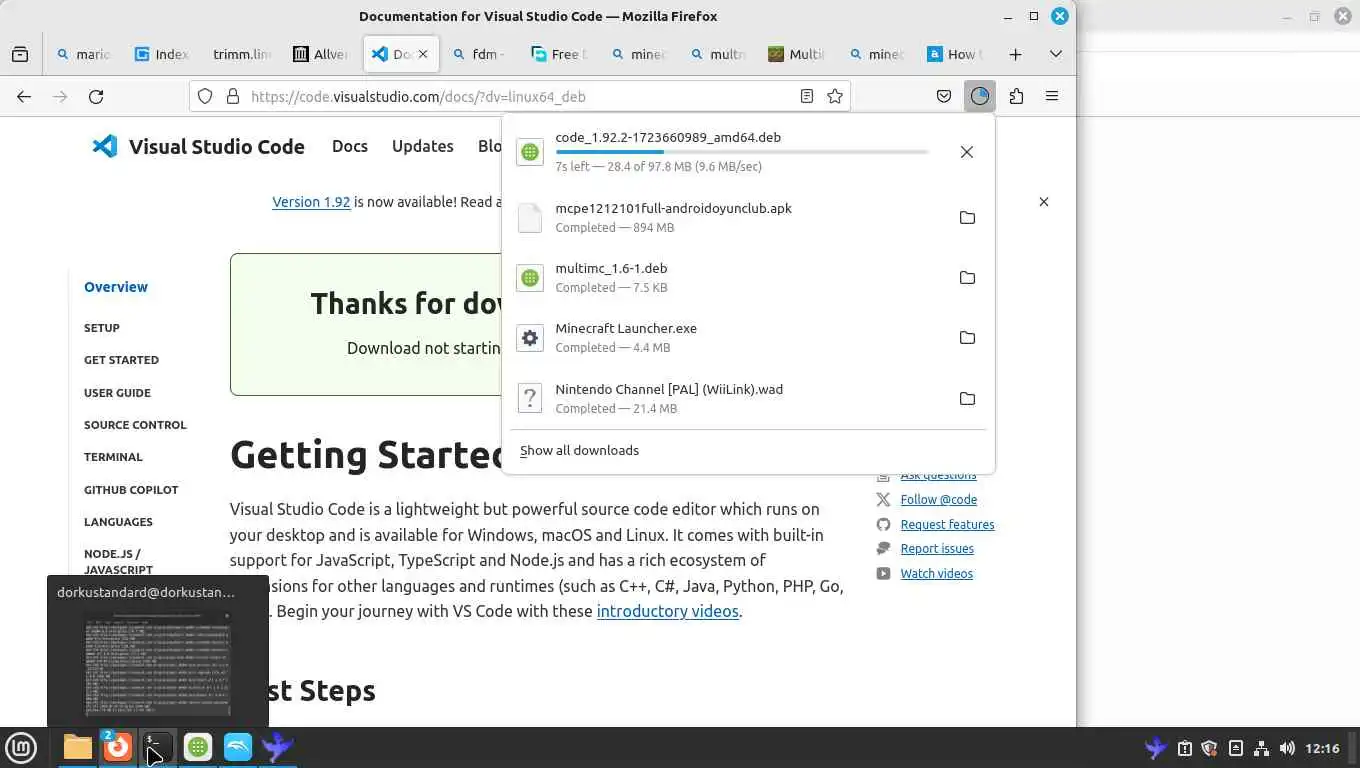Open a new browser tab
This screenshot has width=1360, height=768.
pyautogui.click(x=1016, y=54)
